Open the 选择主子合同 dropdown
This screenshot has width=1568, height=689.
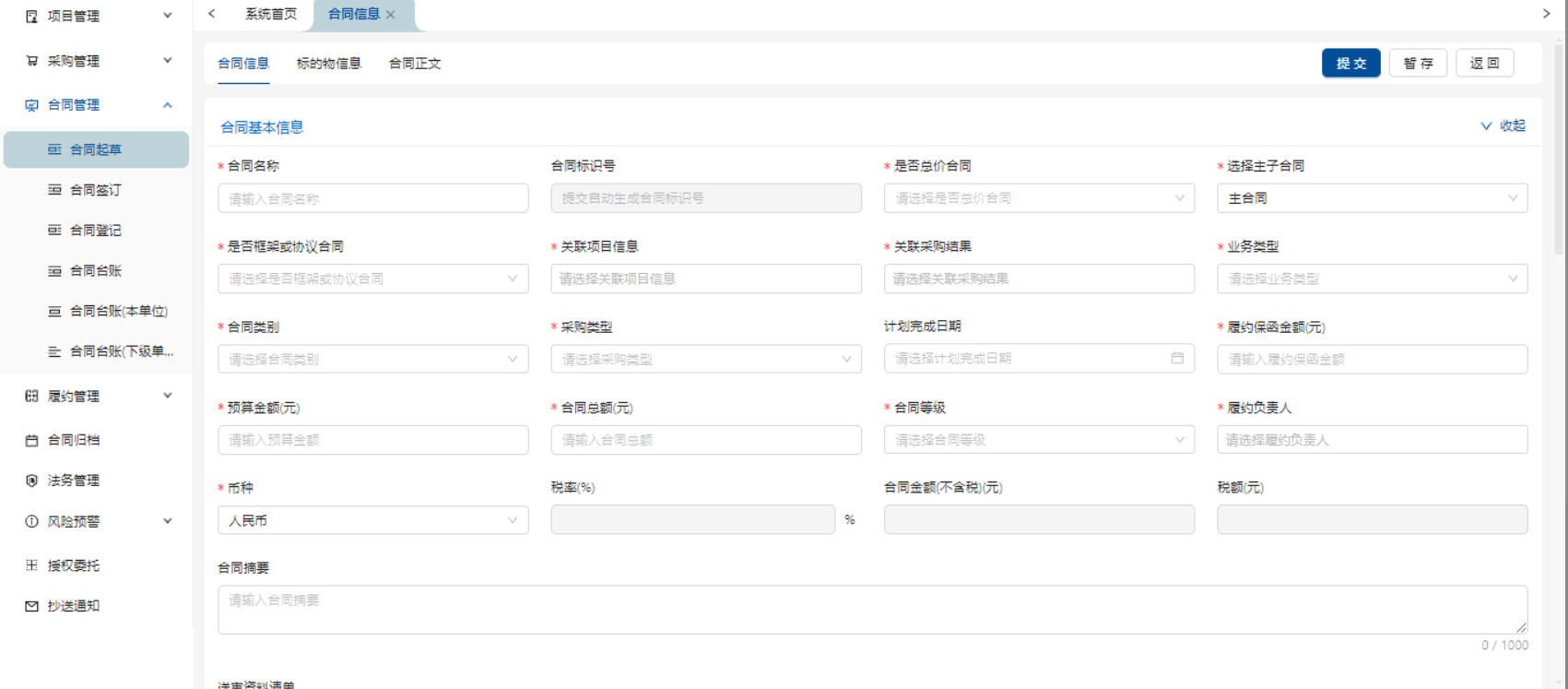pyautogui.click(x=1372, y=198)
